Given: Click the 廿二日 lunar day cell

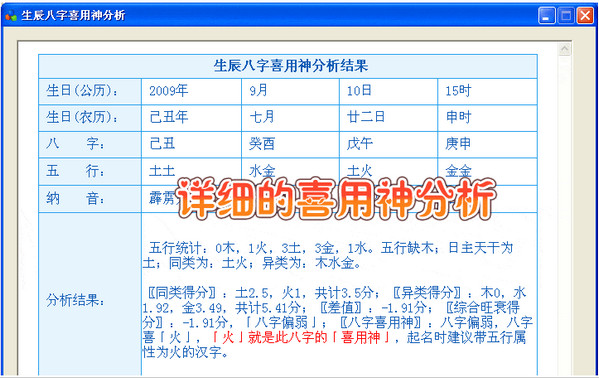Looking at the screenshot, I should point(388,117).
